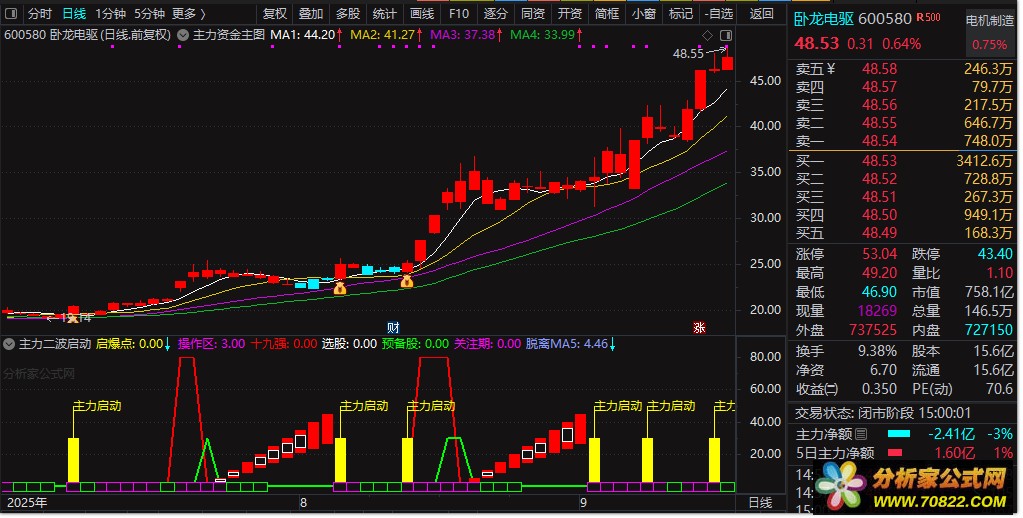Open F10 company info
The width and height of the screenshot is (1023, 518).
(x=459, y=14)
